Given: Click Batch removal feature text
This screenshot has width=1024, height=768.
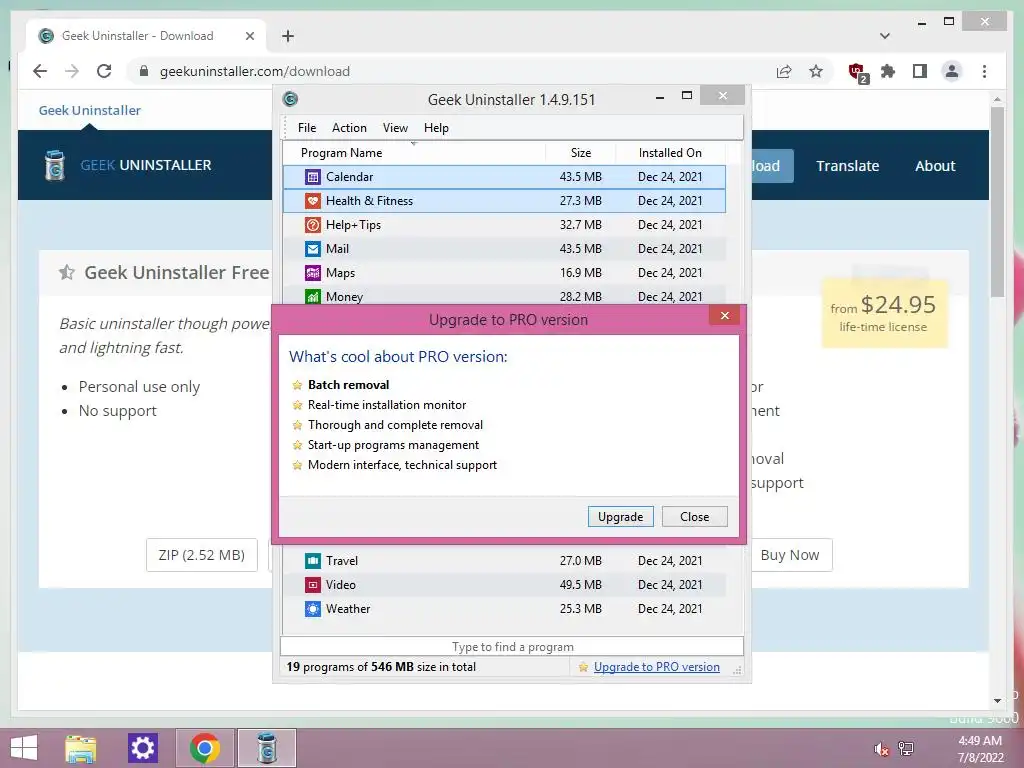Looking at the screenshot, I should pyautogui.click(x=348, y=385).
